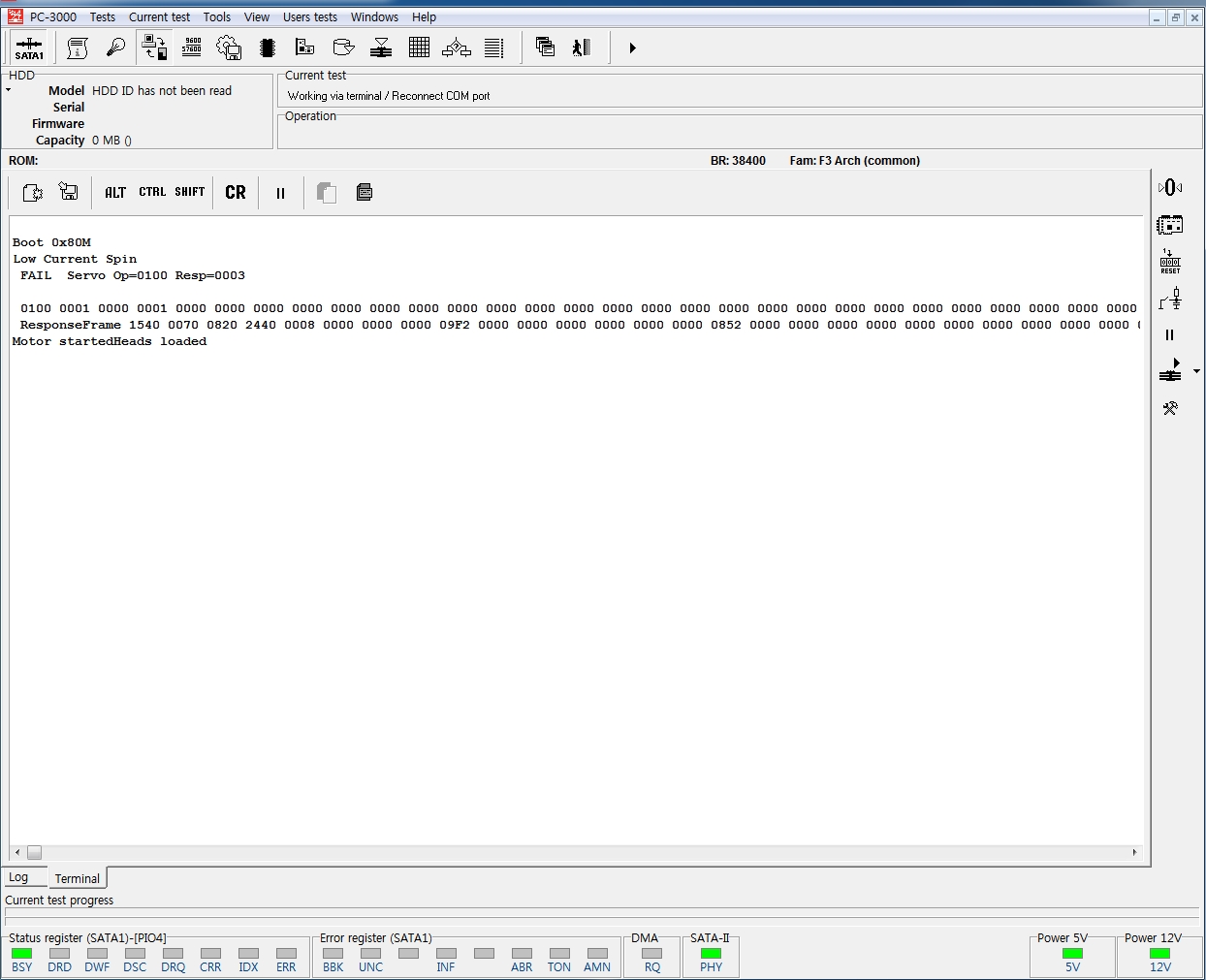Click the play arrow in main toolbar

[632, 47]
